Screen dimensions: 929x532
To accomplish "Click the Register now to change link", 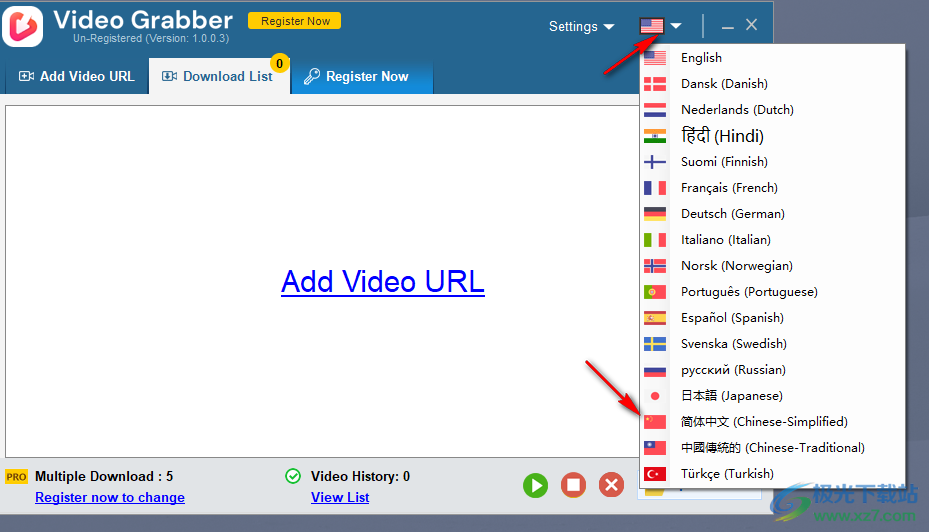I will tap(110, 497).
